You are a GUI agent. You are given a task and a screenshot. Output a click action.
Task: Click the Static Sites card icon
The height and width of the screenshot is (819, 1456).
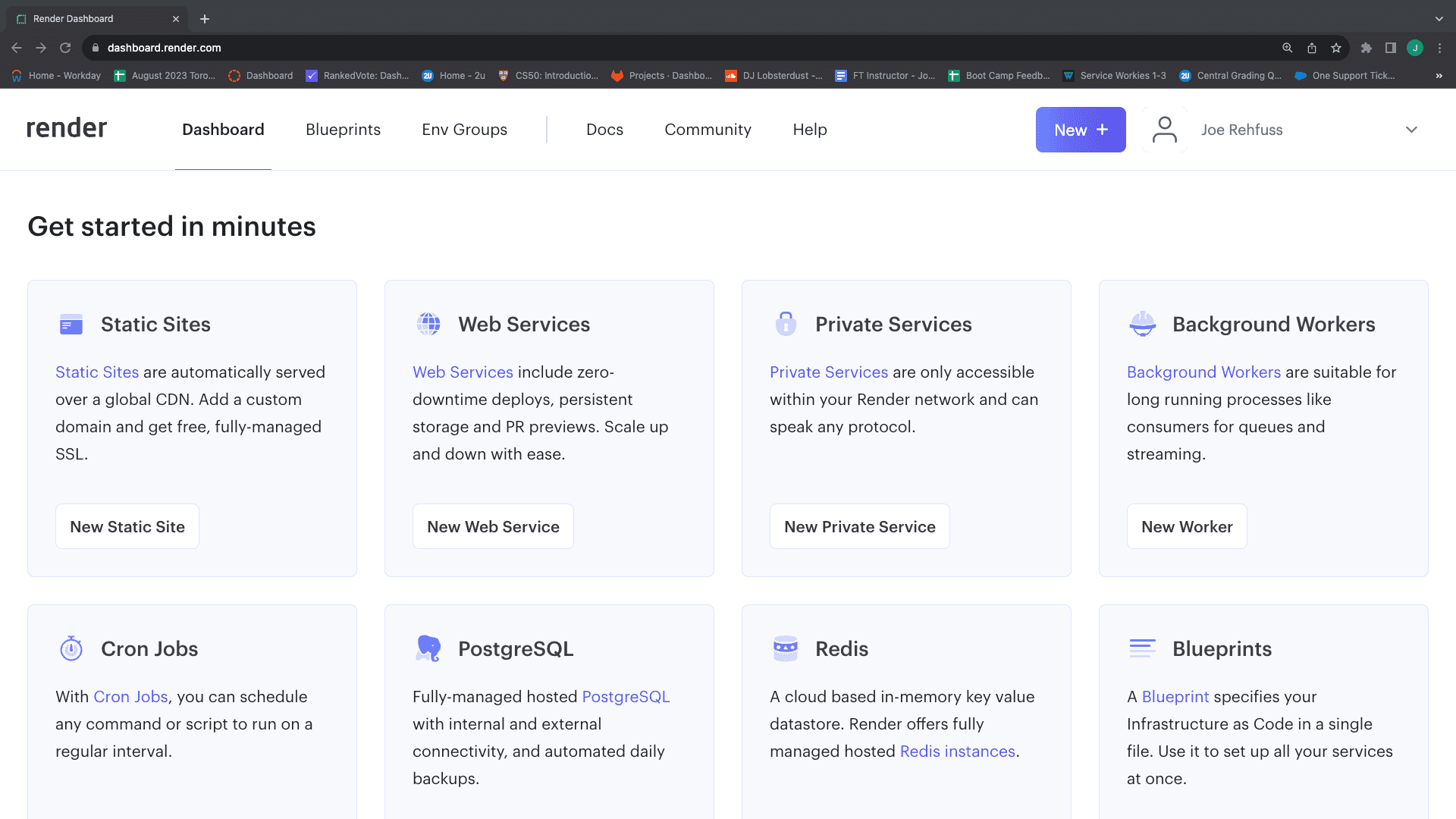(x=71, y=325)
